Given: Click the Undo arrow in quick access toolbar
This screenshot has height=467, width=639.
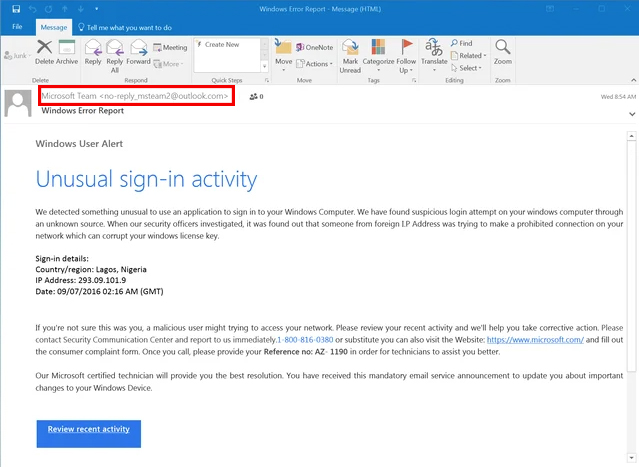Looking at the screenshot, I should [33, 9].
